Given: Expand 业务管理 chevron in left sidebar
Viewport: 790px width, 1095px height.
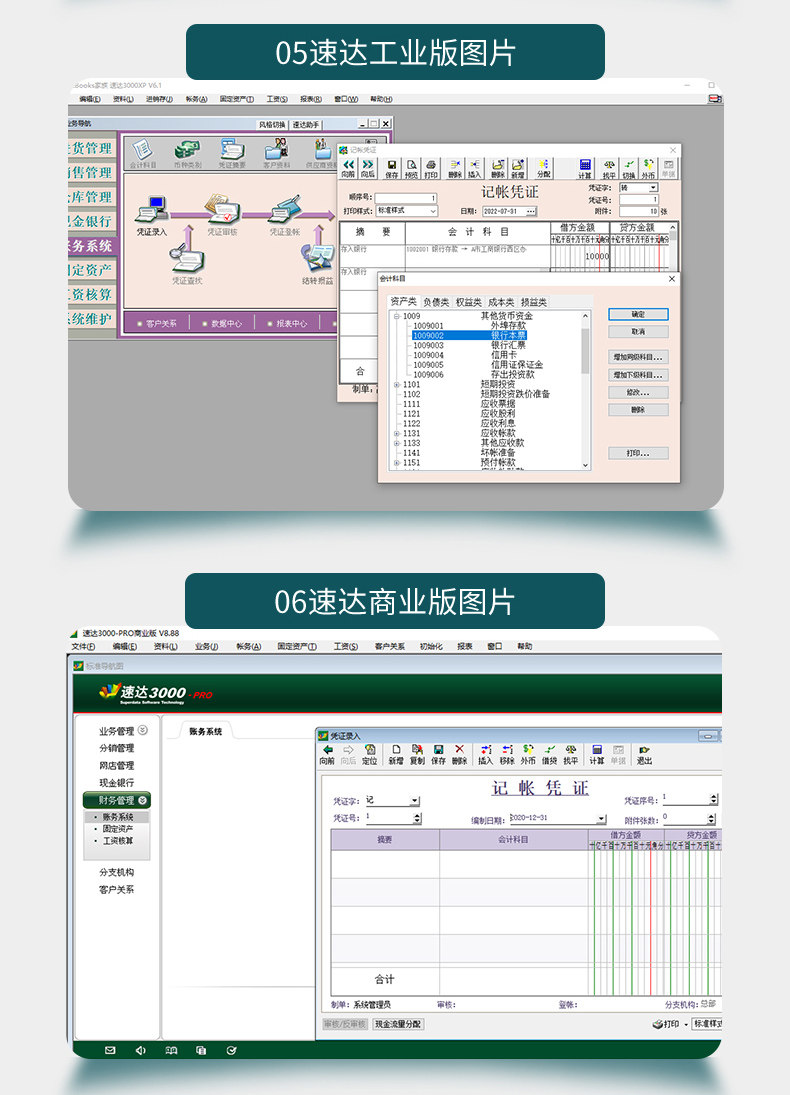Looking at the screenshot, I should pos(142,730).
